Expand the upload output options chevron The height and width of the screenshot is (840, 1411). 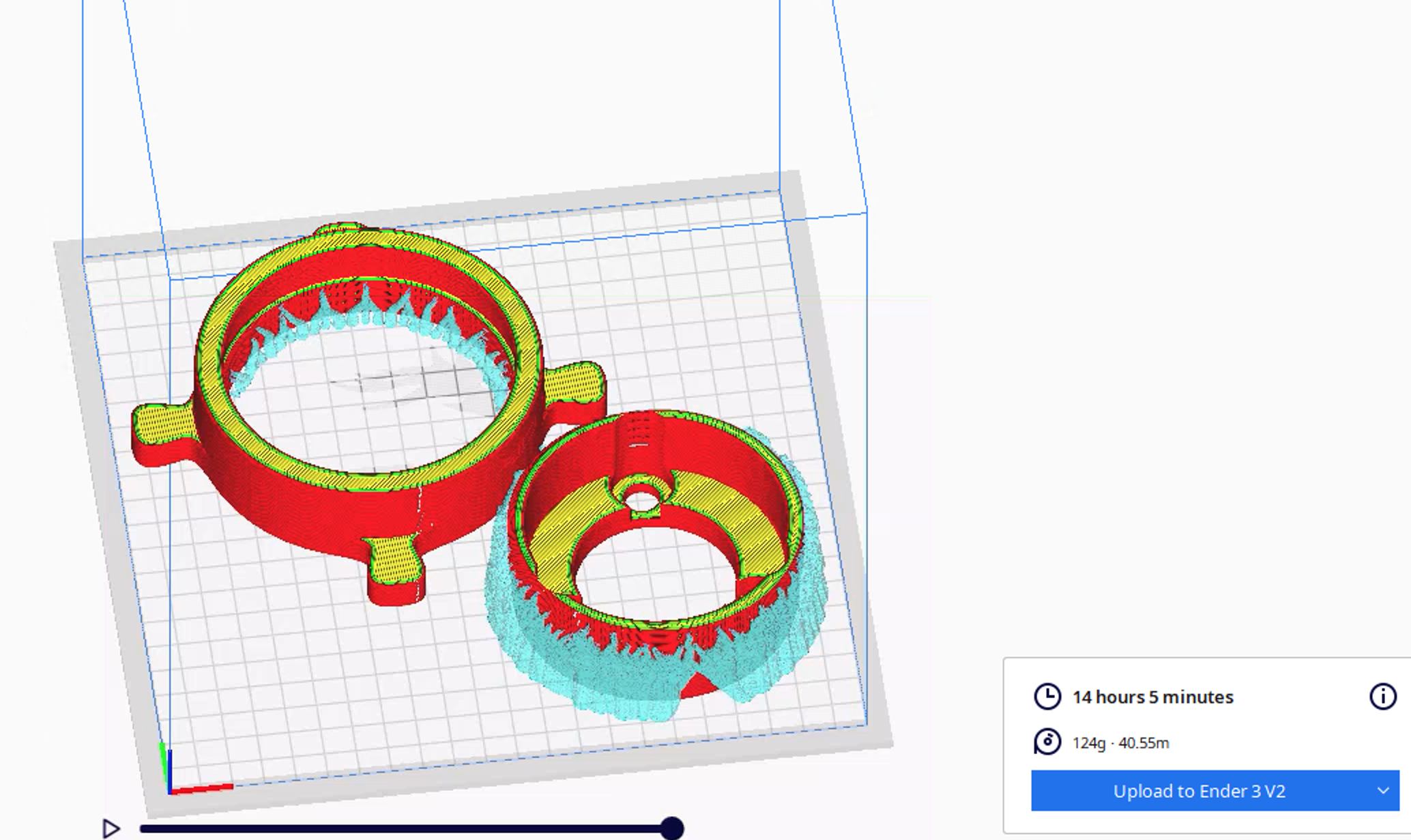[1382, 791]
